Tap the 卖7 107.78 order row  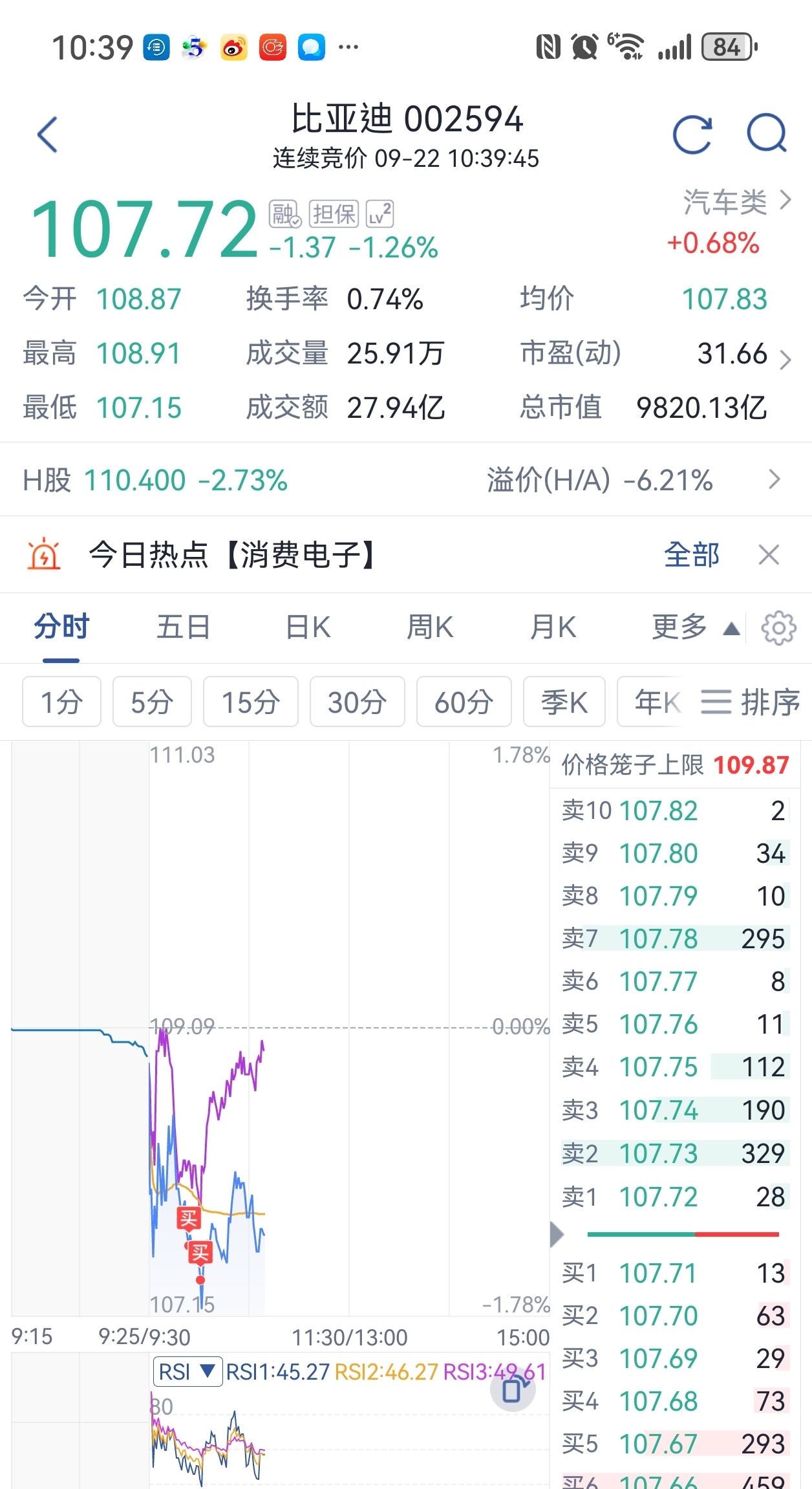(x=675, y=939)
